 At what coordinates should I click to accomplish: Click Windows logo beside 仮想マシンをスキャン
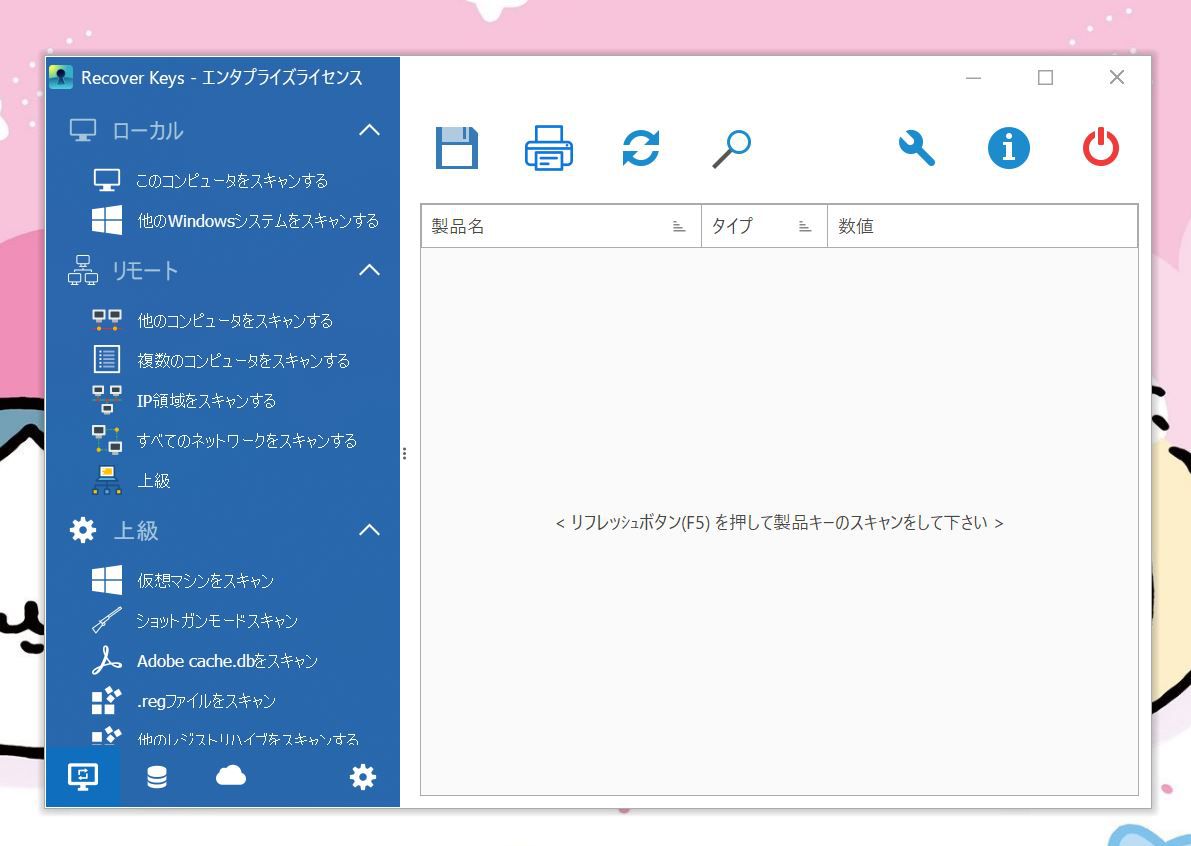point(106,580)
